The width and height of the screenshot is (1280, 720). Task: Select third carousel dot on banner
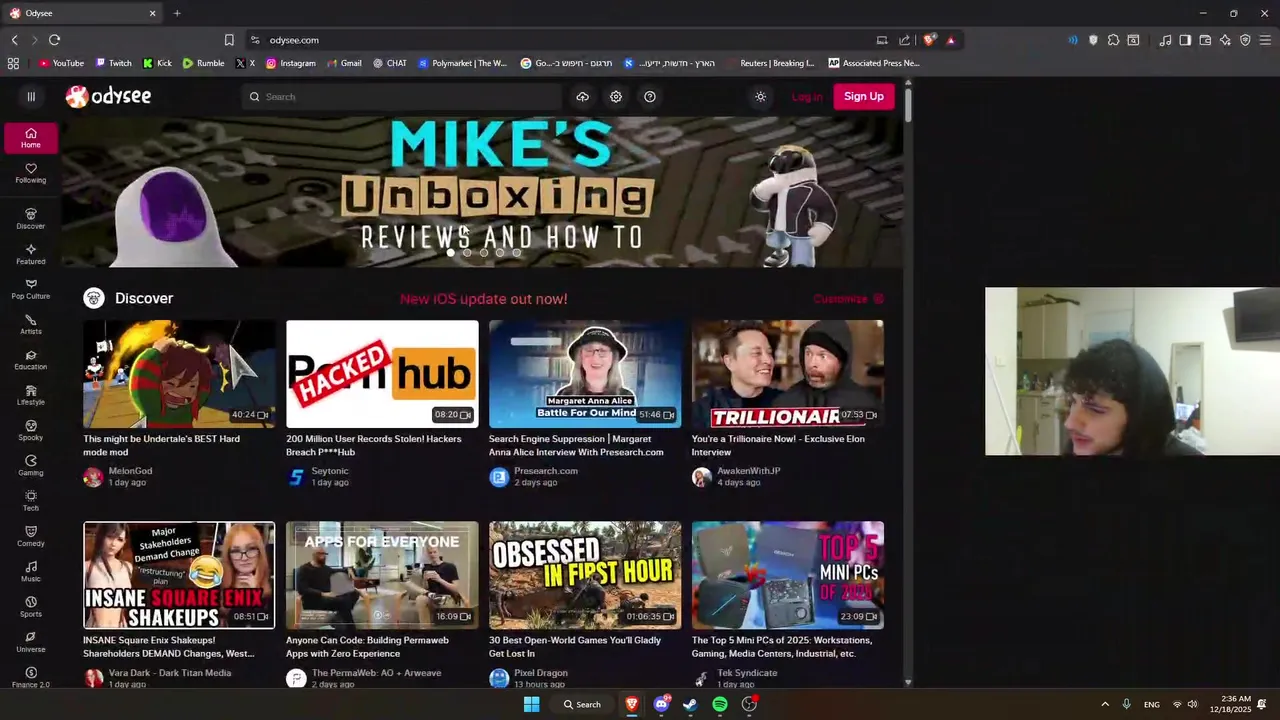click(484, 253)
